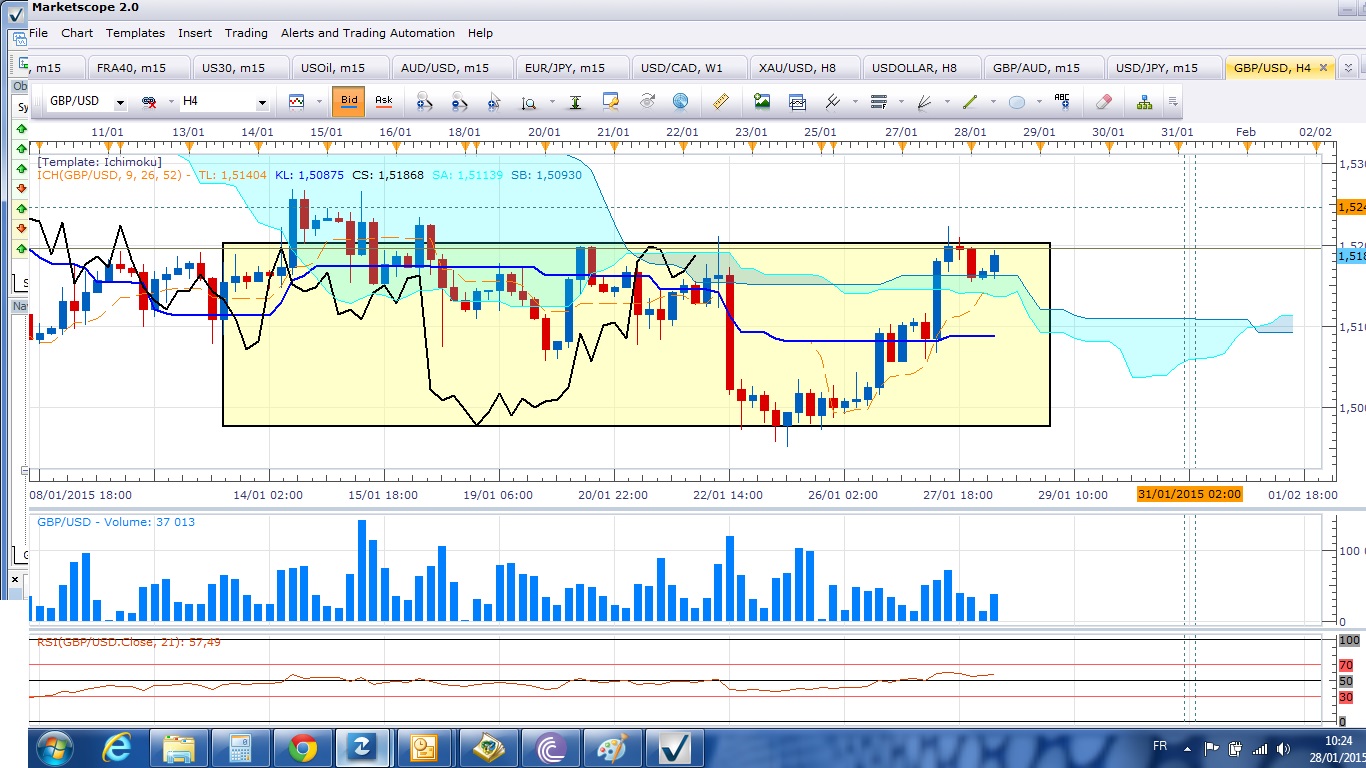The height and width of the screenshot is (768, 1366).
Task: Switch to the GBP/AUD, m15 tab
Action: tap(1043, 68)
